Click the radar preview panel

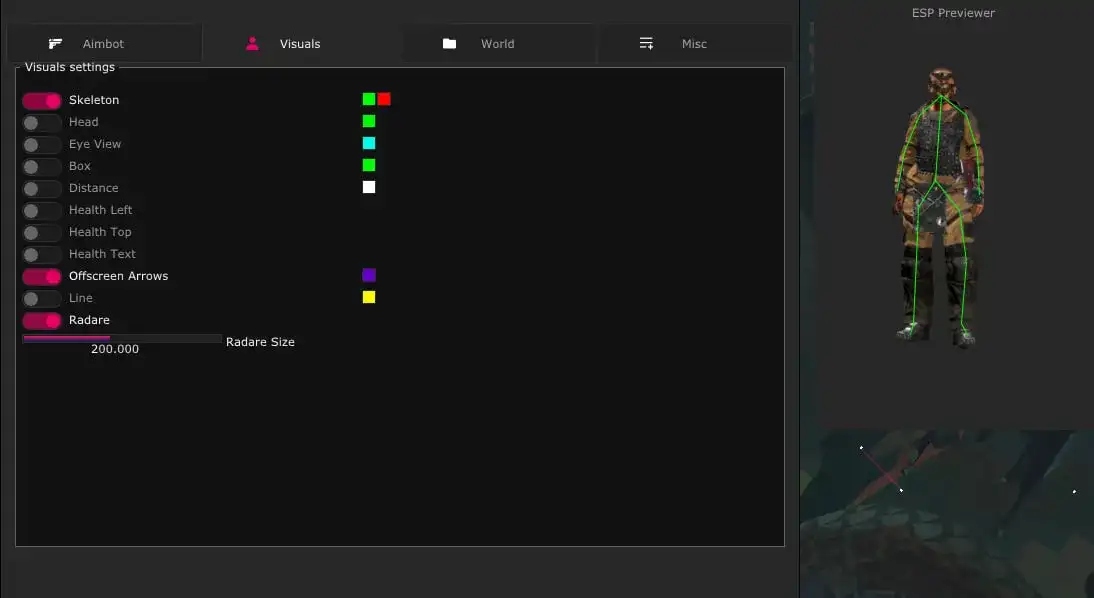945,510
